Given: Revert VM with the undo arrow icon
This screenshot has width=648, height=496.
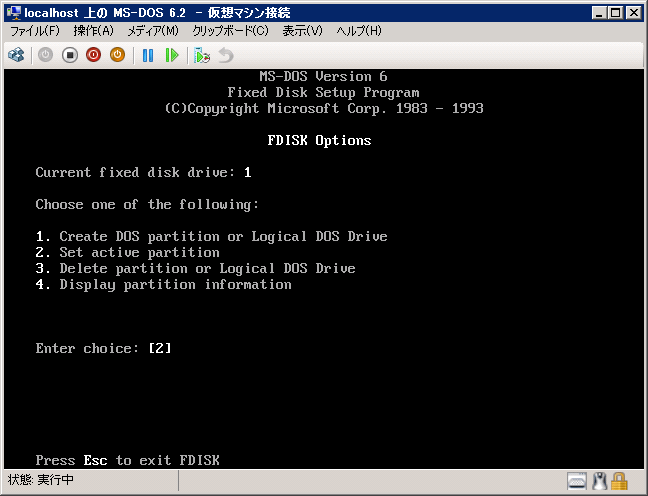Looking at the screenshot, I should 226,55.
